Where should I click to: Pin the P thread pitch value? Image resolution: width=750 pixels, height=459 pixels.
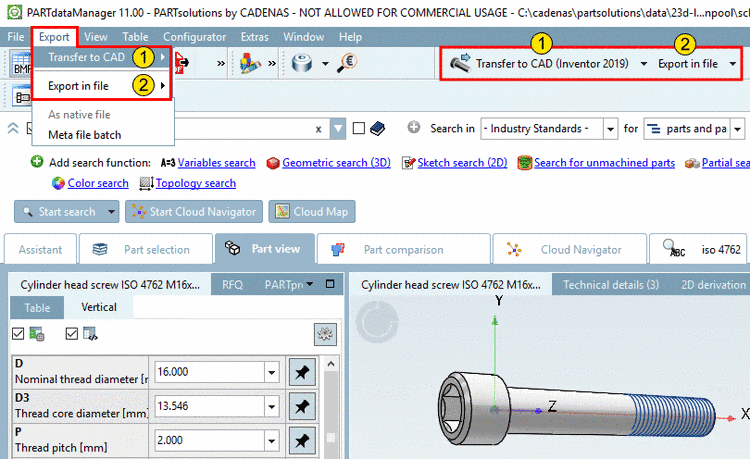coord(302,440)
